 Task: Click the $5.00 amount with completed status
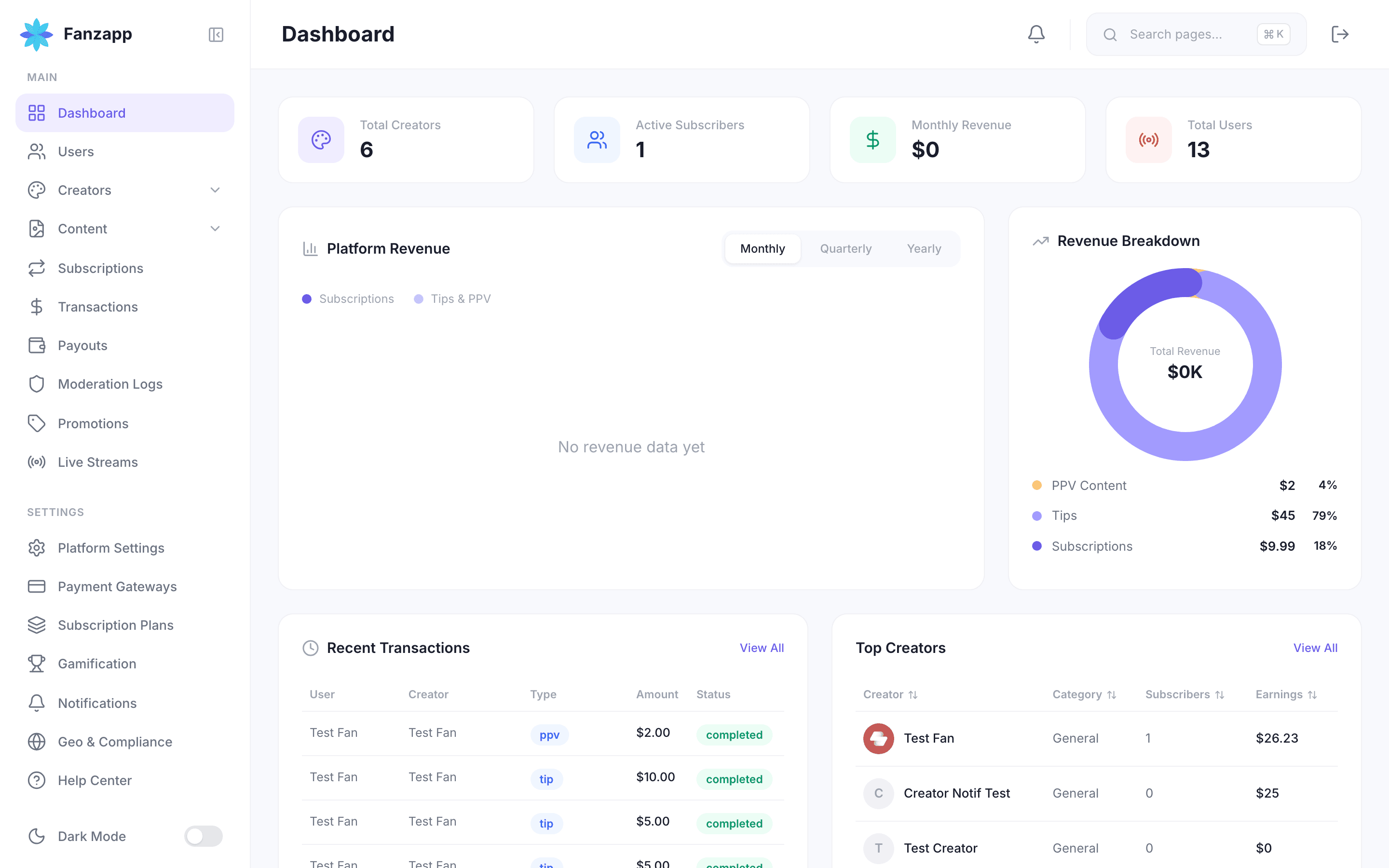tap(653, 822)
